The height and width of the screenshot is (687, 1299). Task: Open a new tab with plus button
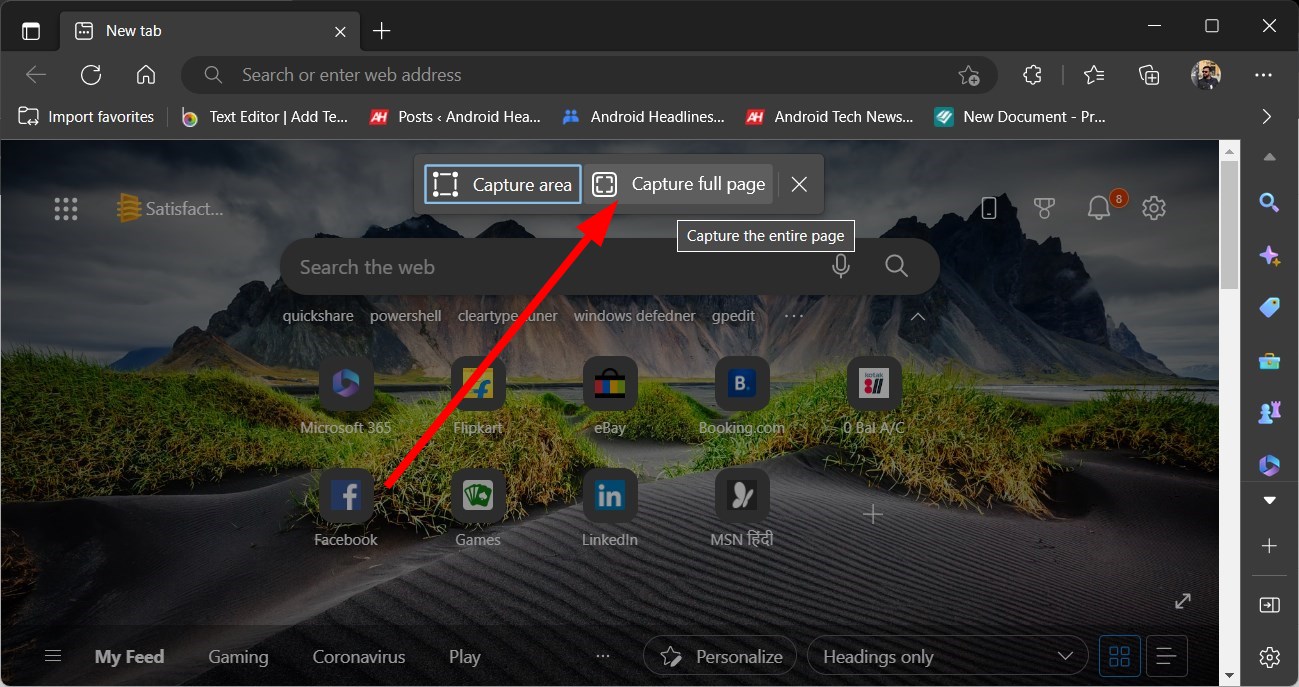(381, 31)
